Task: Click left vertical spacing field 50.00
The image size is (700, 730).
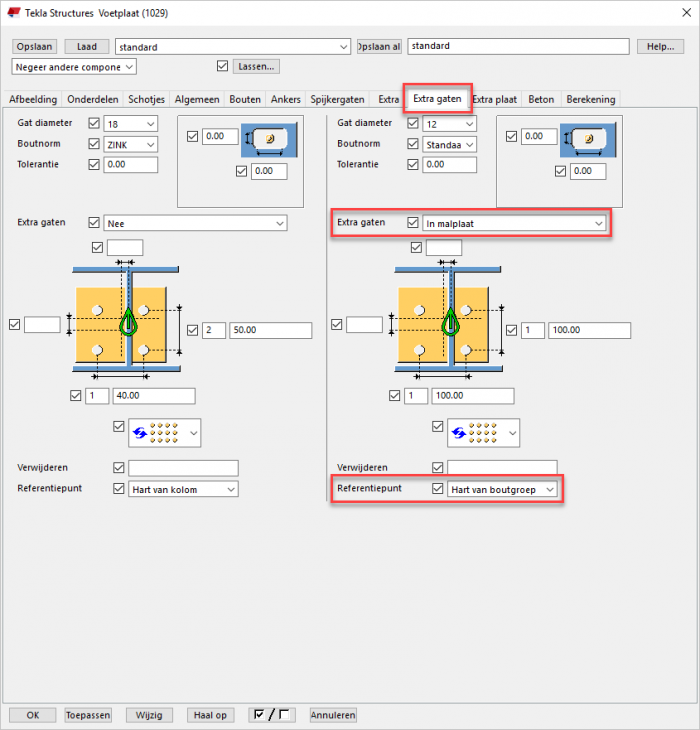Action: [x=270, y=330]
